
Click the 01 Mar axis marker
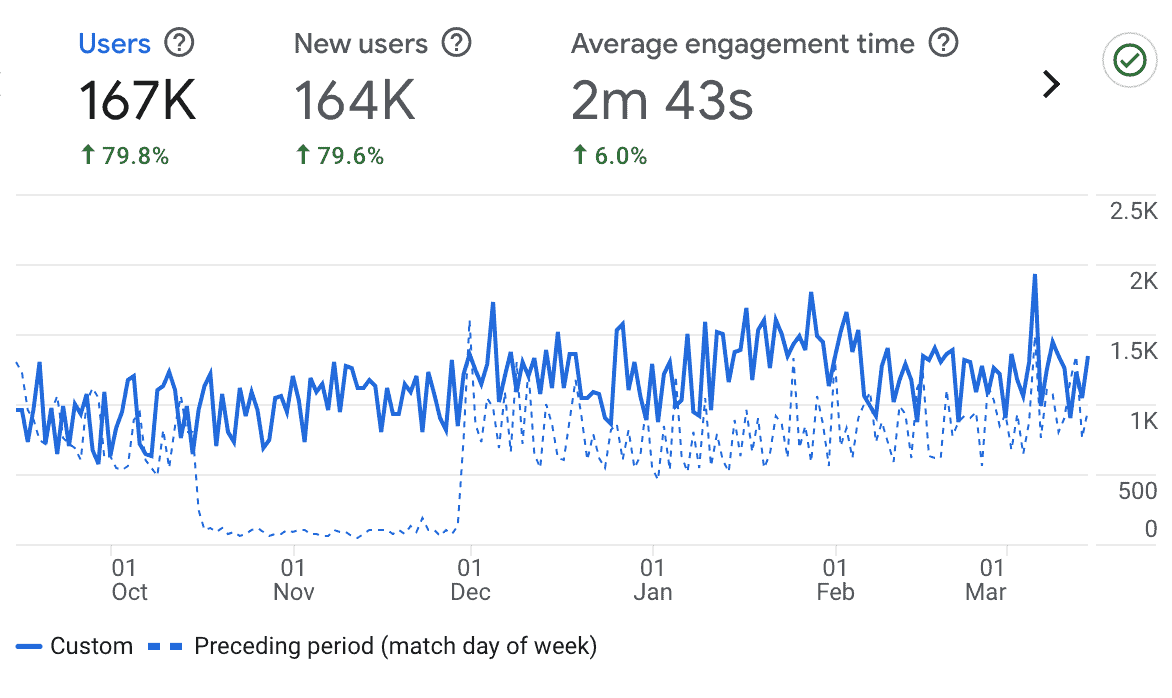click(986, 579)
